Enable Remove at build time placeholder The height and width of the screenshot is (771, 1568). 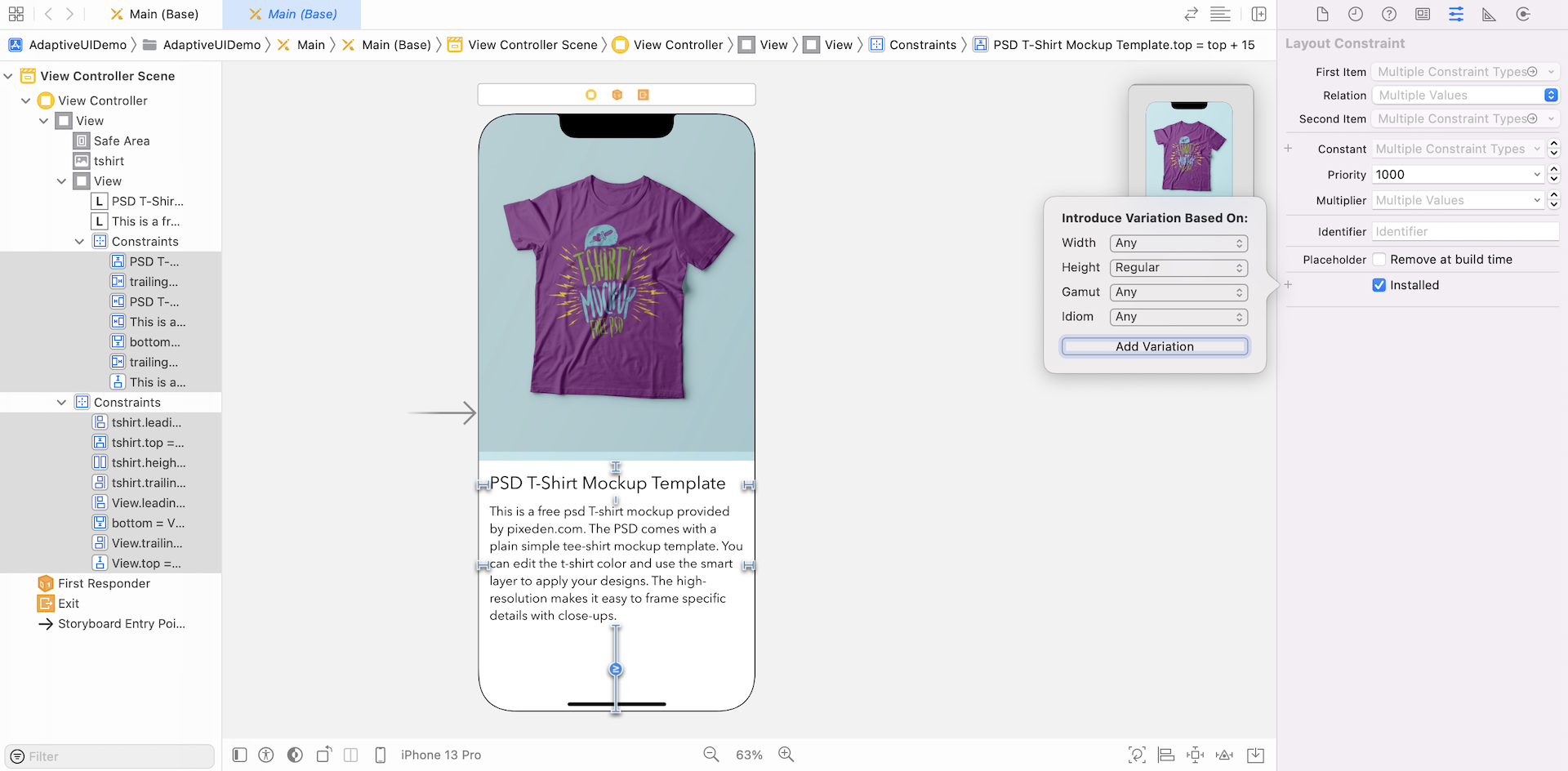[x=1379, y=260]
